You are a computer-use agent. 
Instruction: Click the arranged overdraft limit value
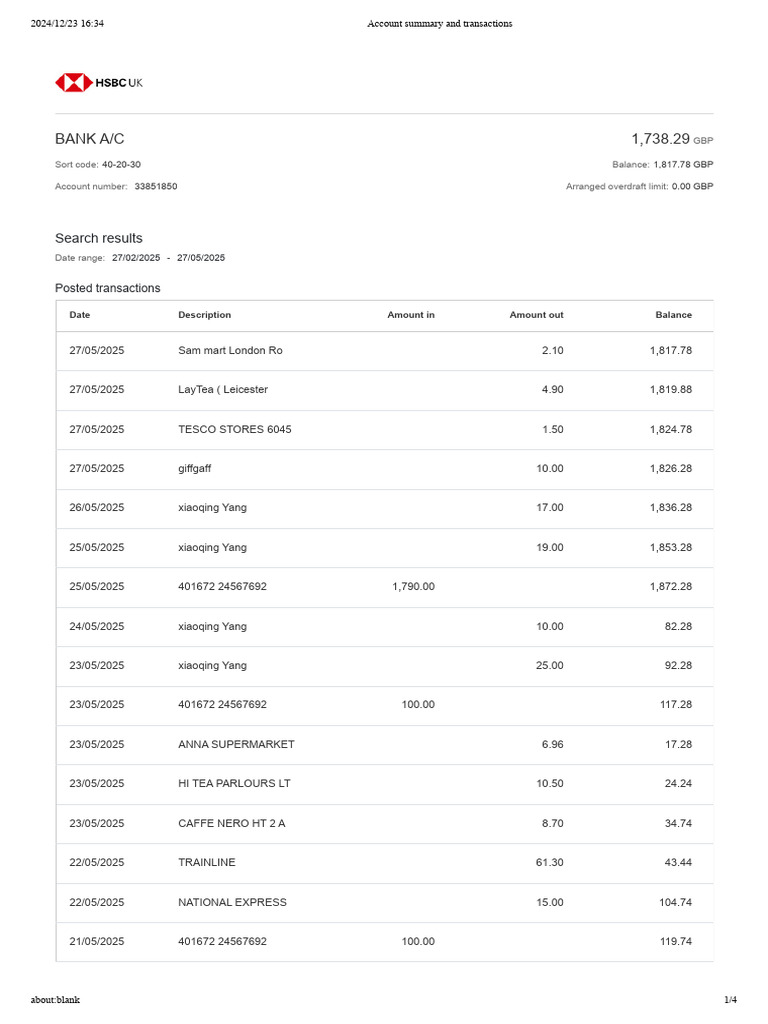(x=692, y=186)
